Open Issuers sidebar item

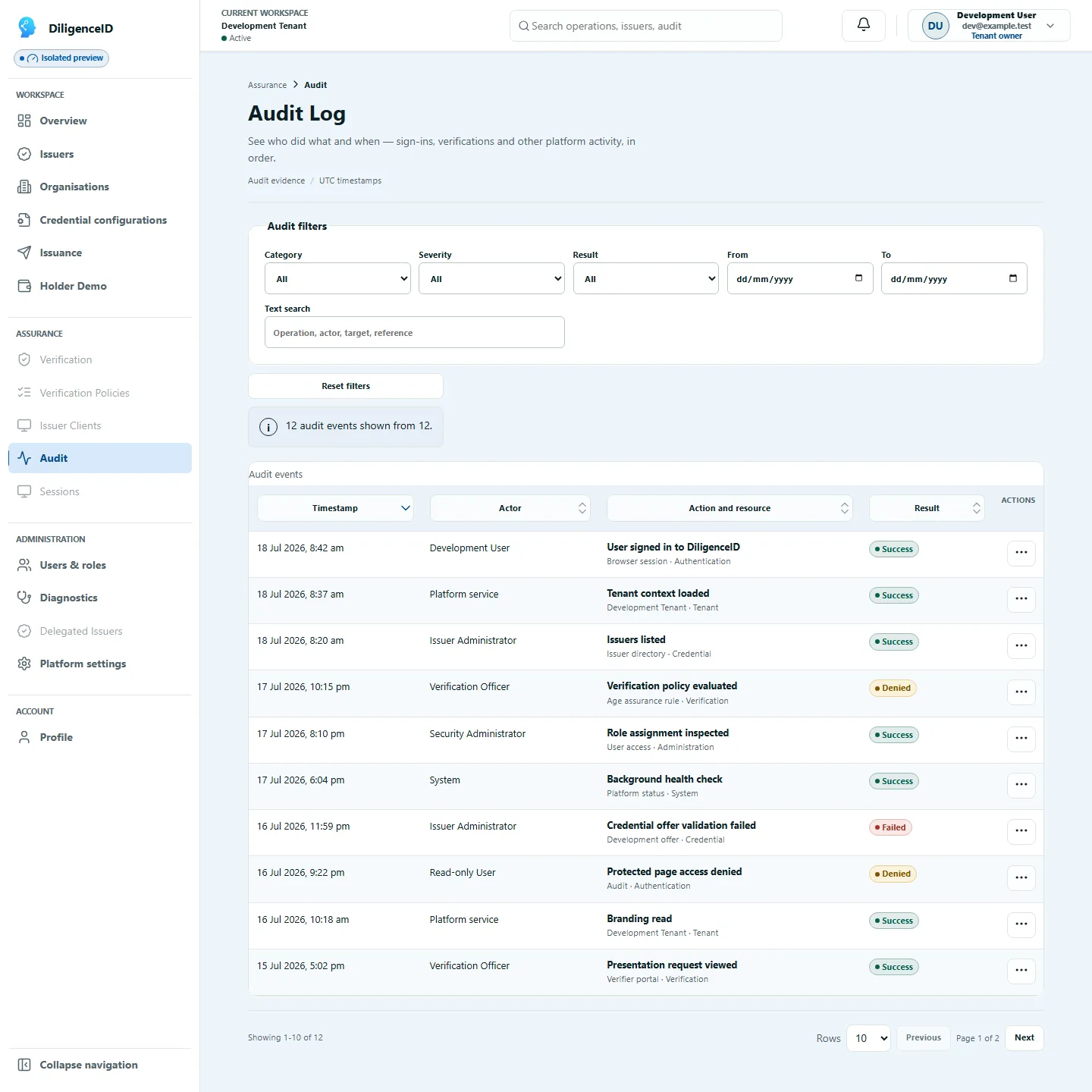(x=100, y=154)
